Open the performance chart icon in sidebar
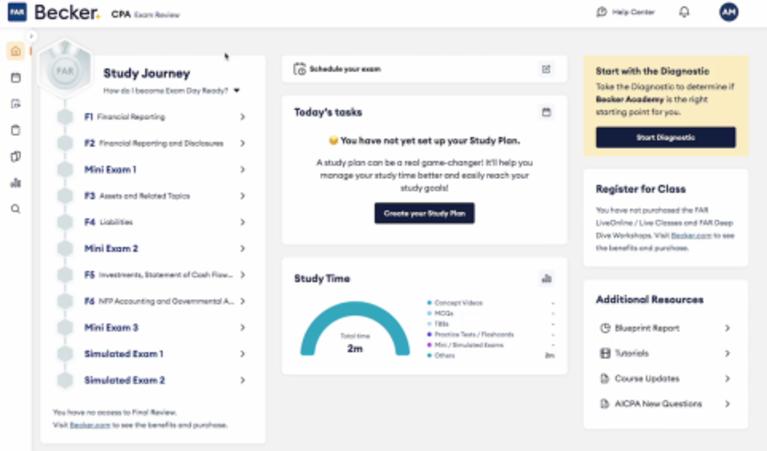The image size is (767, 451). click(15, 183)
